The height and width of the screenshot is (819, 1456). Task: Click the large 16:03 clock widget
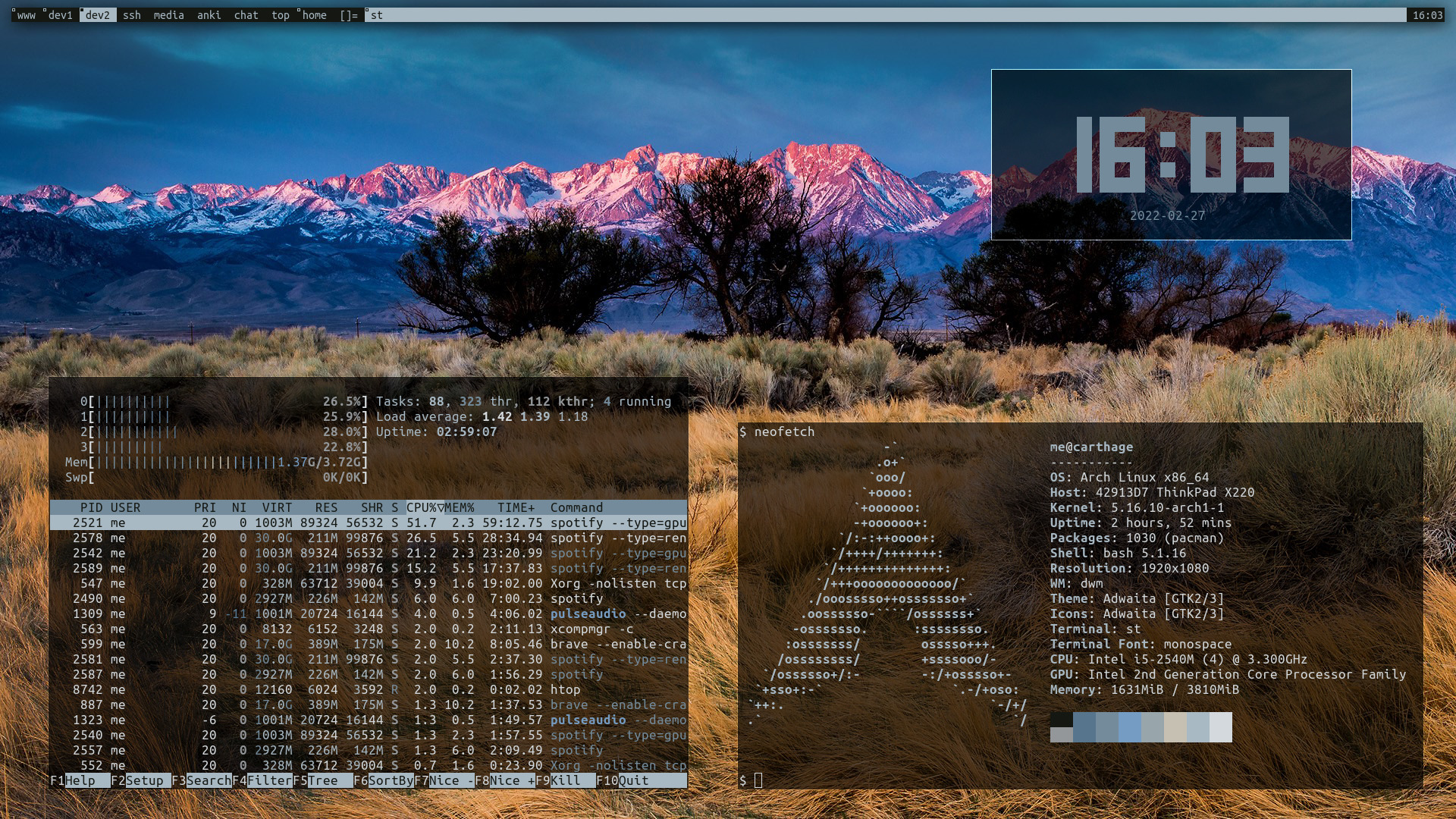1182,154
